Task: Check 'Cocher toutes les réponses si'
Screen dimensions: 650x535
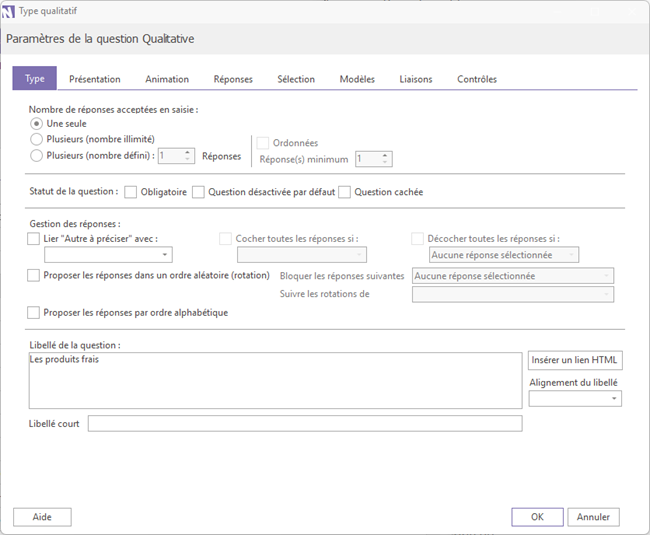Action: [x=226, y=239]
